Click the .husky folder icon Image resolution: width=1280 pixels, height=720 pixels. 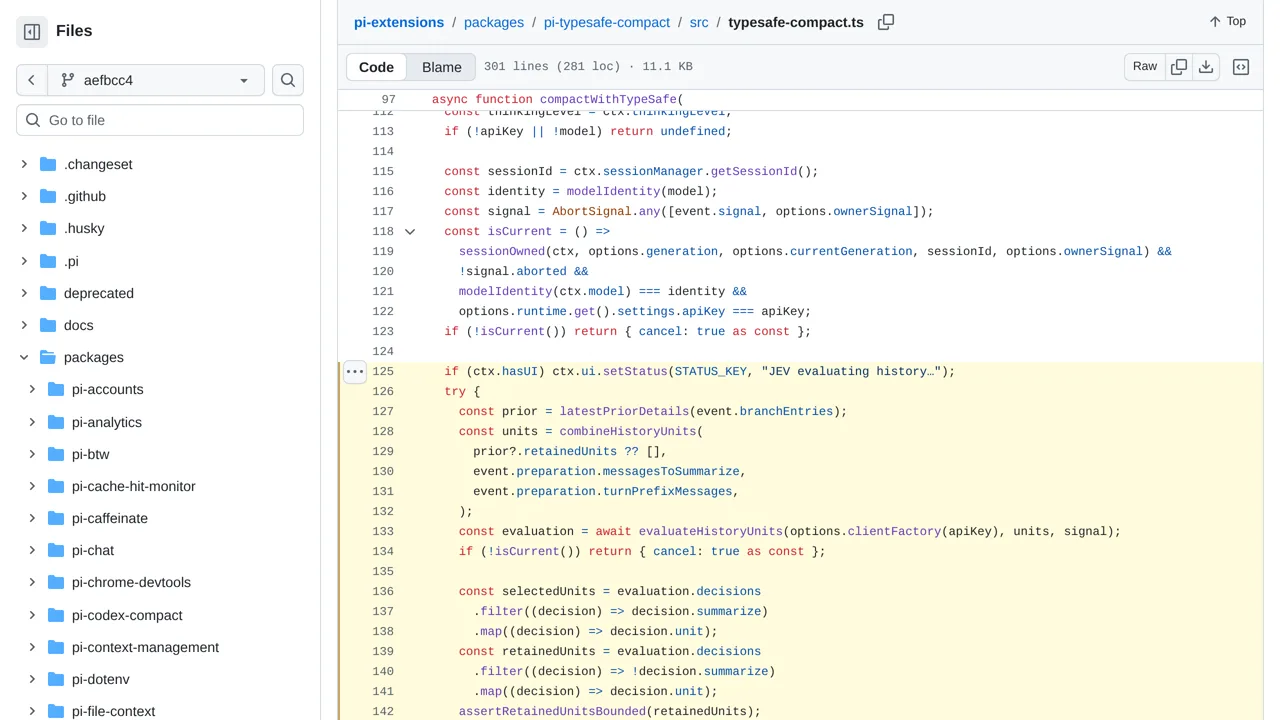48,228
